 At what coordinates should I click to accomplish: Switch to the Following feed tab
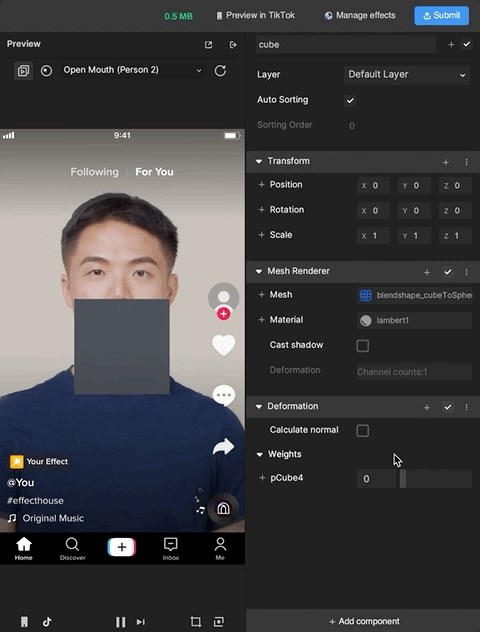point(94,172)
